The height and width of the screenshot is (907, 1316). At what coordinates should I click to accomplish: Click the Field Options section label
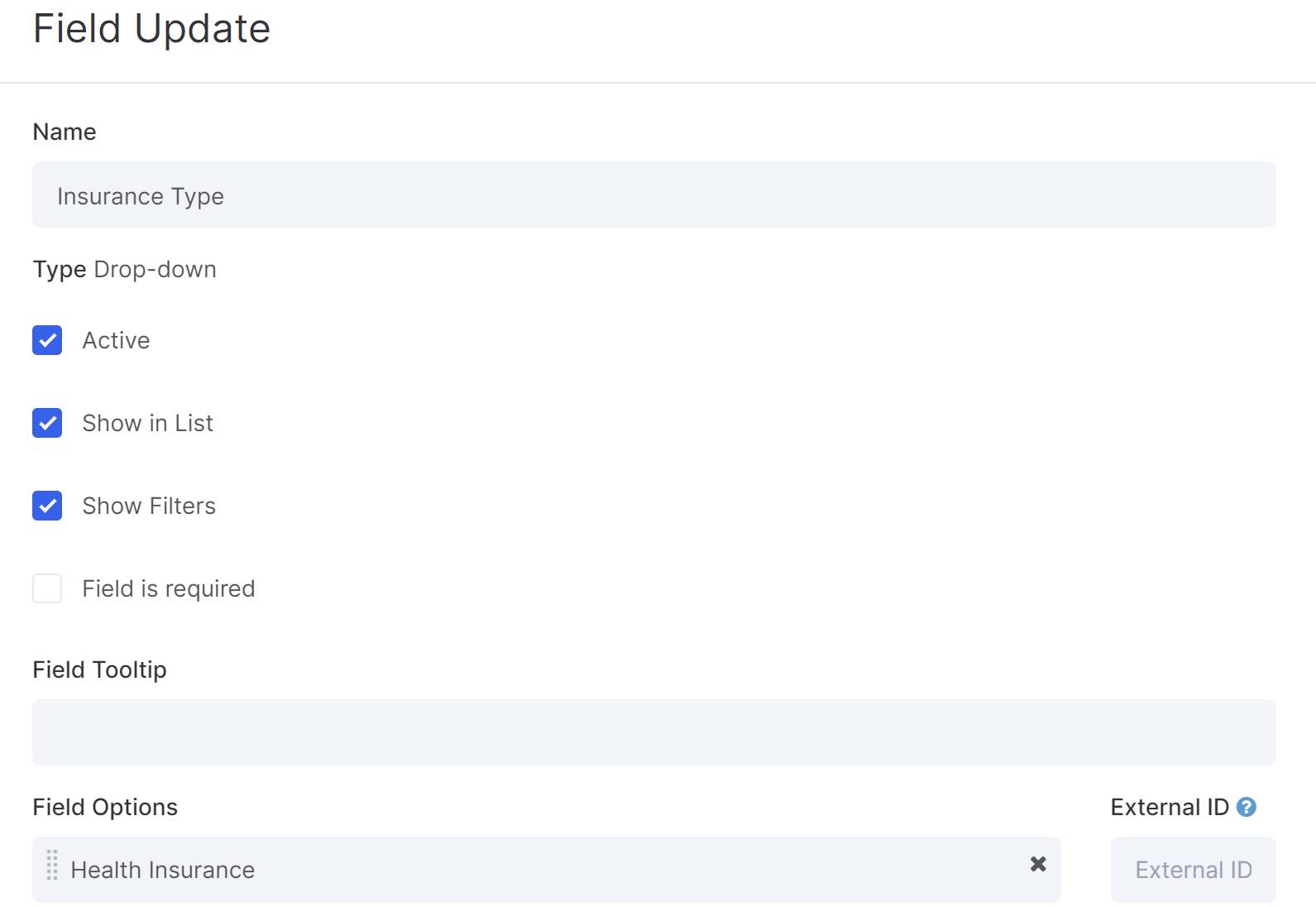coord(105,808)
